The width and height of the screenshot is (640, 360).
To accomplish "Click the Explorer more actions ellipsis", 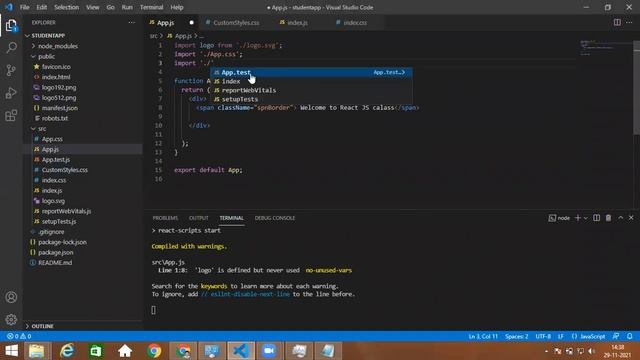I will (x=131, y=22).
